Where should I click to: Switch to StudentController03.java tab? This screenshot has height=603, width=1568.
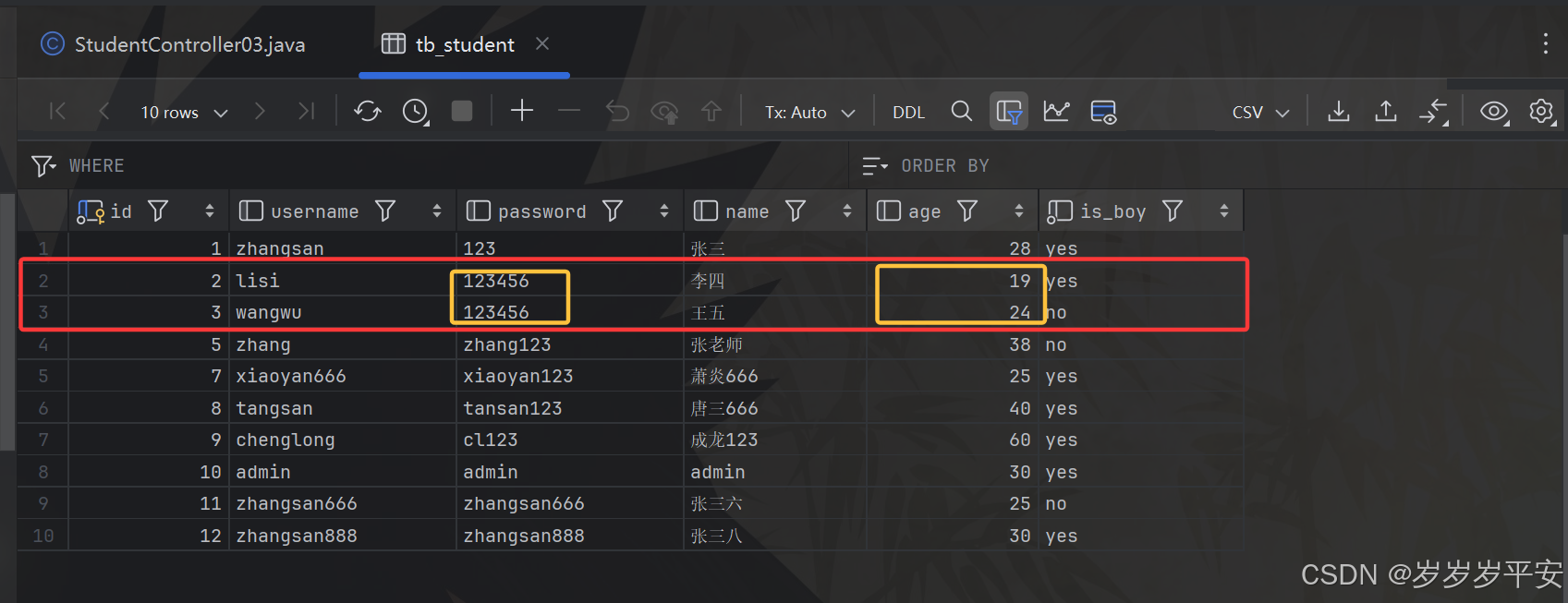point(174,44)
